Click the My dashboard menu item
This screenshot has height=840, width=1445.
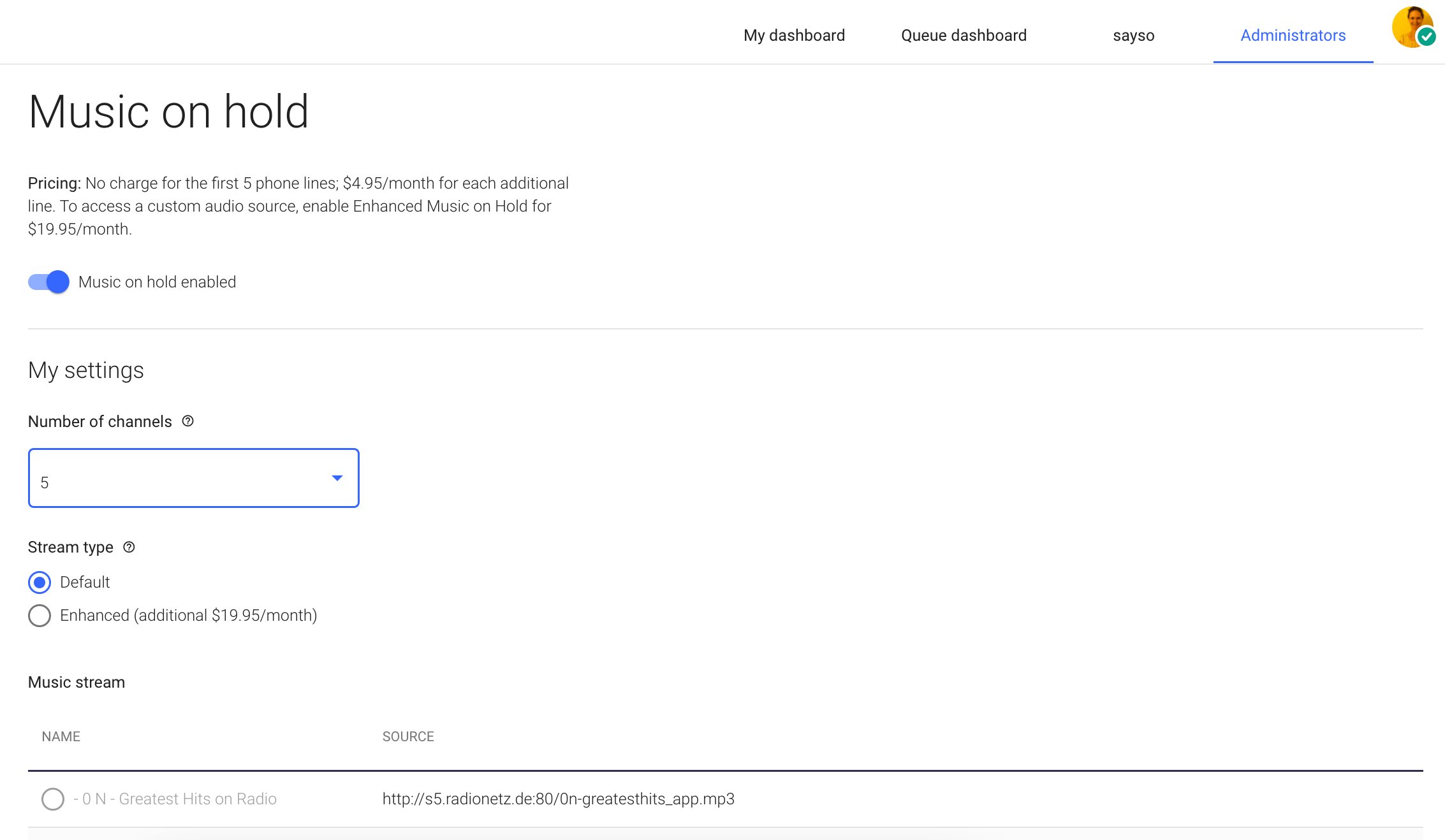pyautogui.click(x=794, y=36)
